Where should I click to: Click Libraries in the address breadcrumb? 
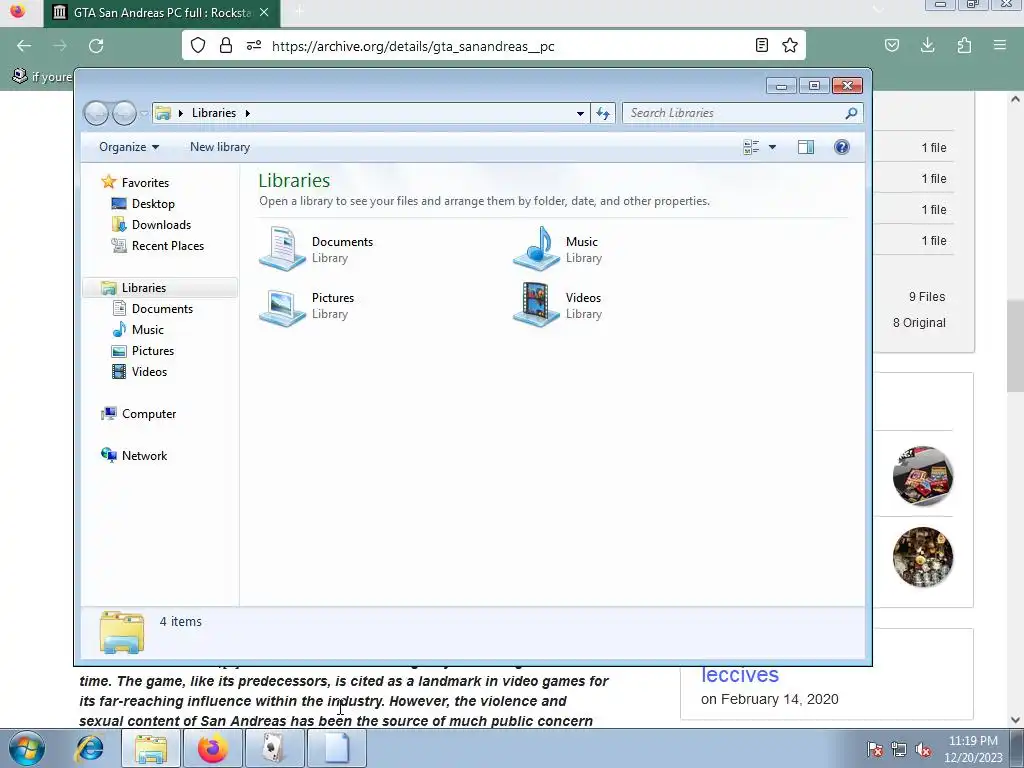tap(214, 113)
